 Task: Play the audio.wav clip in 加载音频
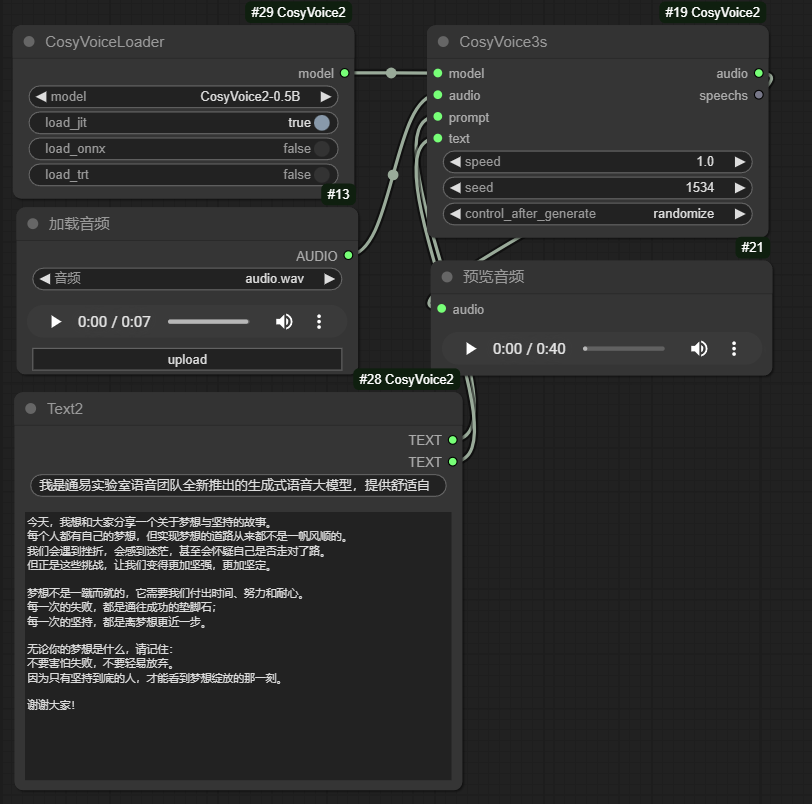[55, 322]
